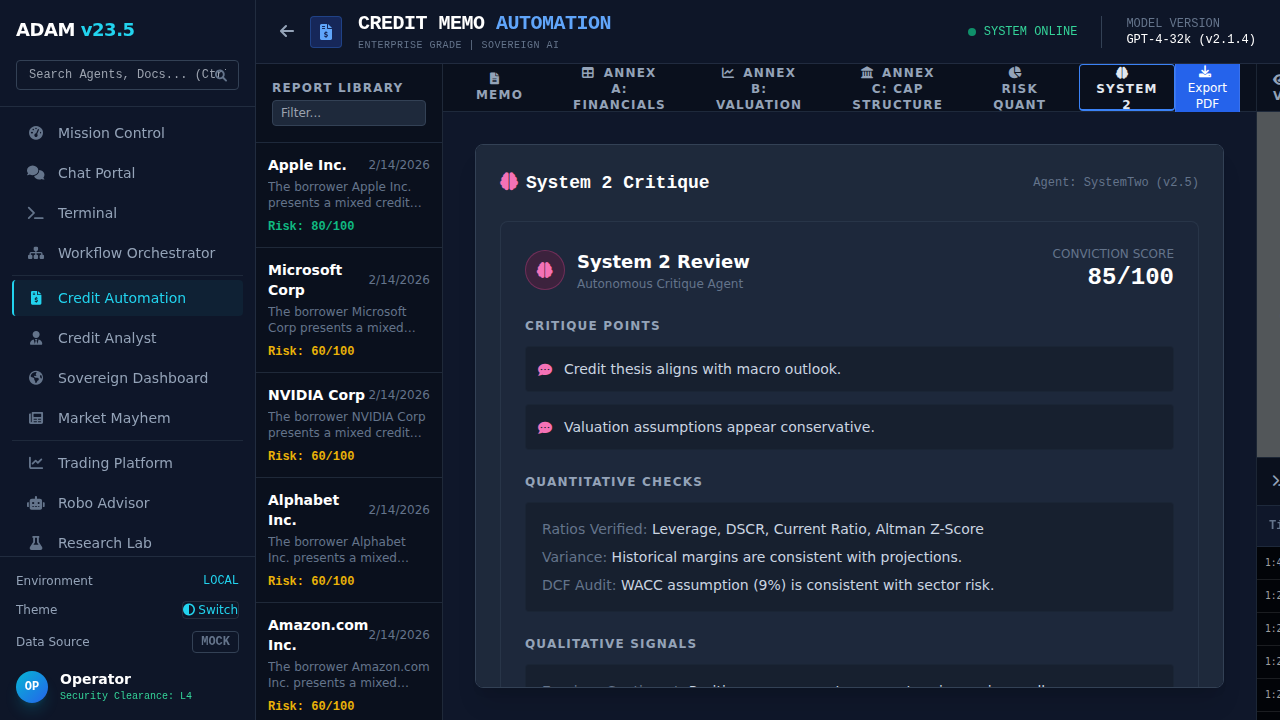Click the Report Library filter field

point(348,113)
